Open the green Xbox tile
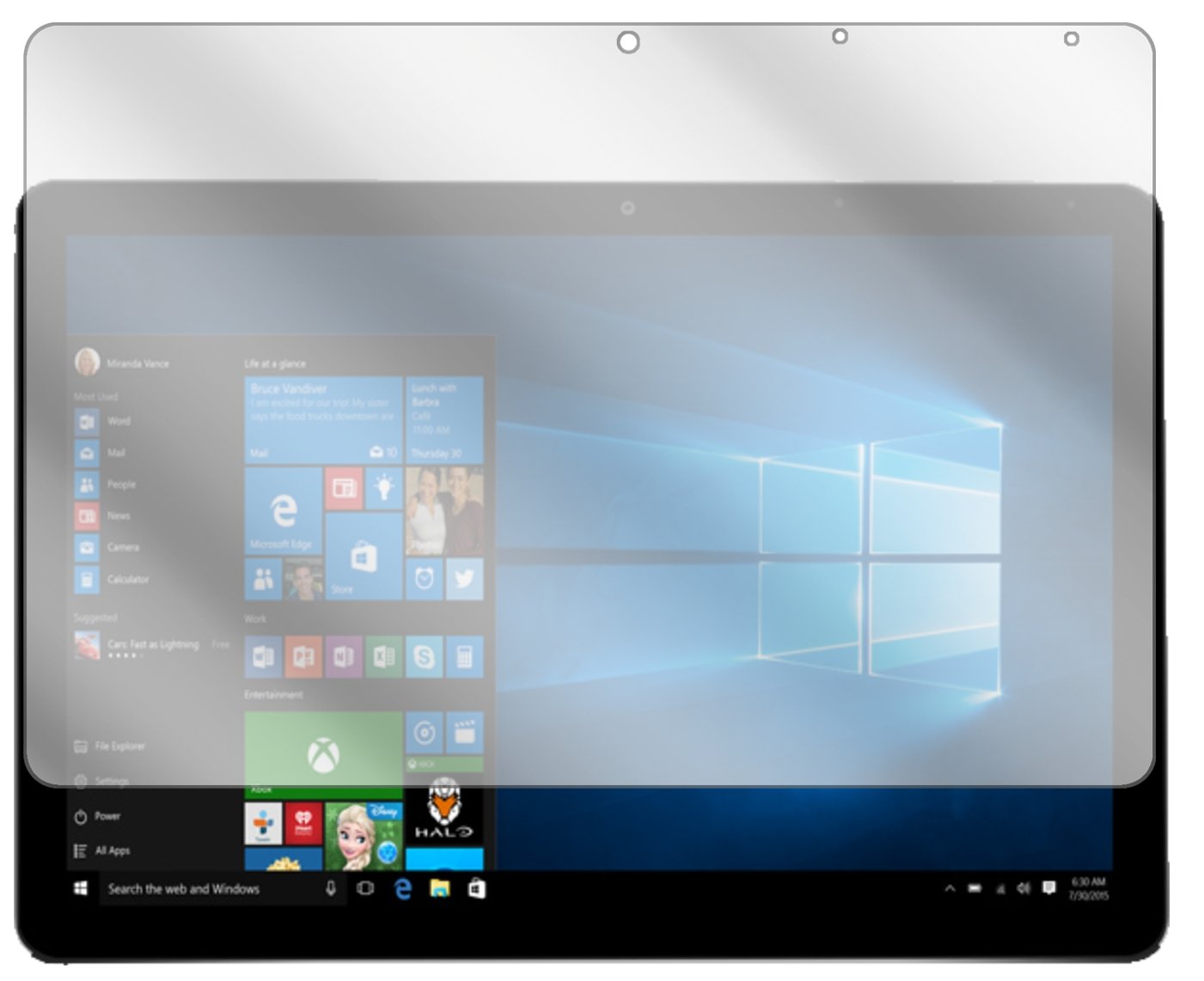Screen dimensions: 1204x981 coord(323,755)
